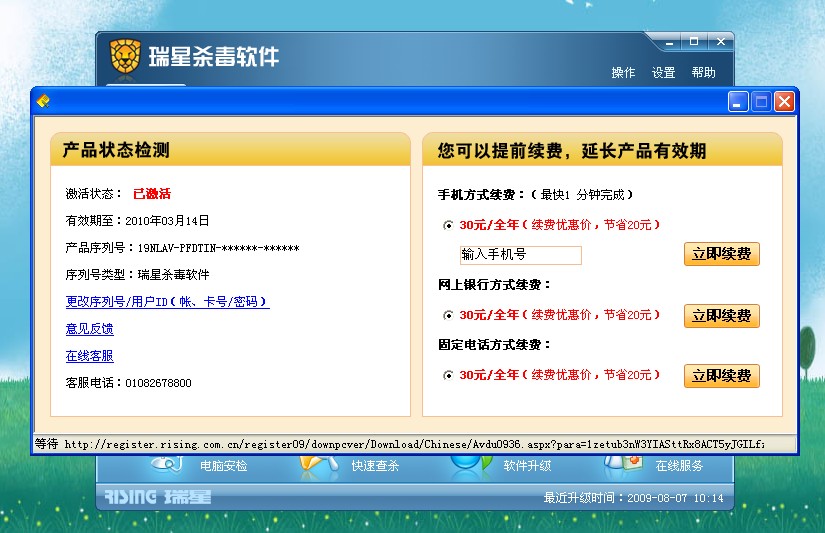This screenshot has height=533, width=825.
Task: Minimize the renewal dialog window
Action: point(738,102)
